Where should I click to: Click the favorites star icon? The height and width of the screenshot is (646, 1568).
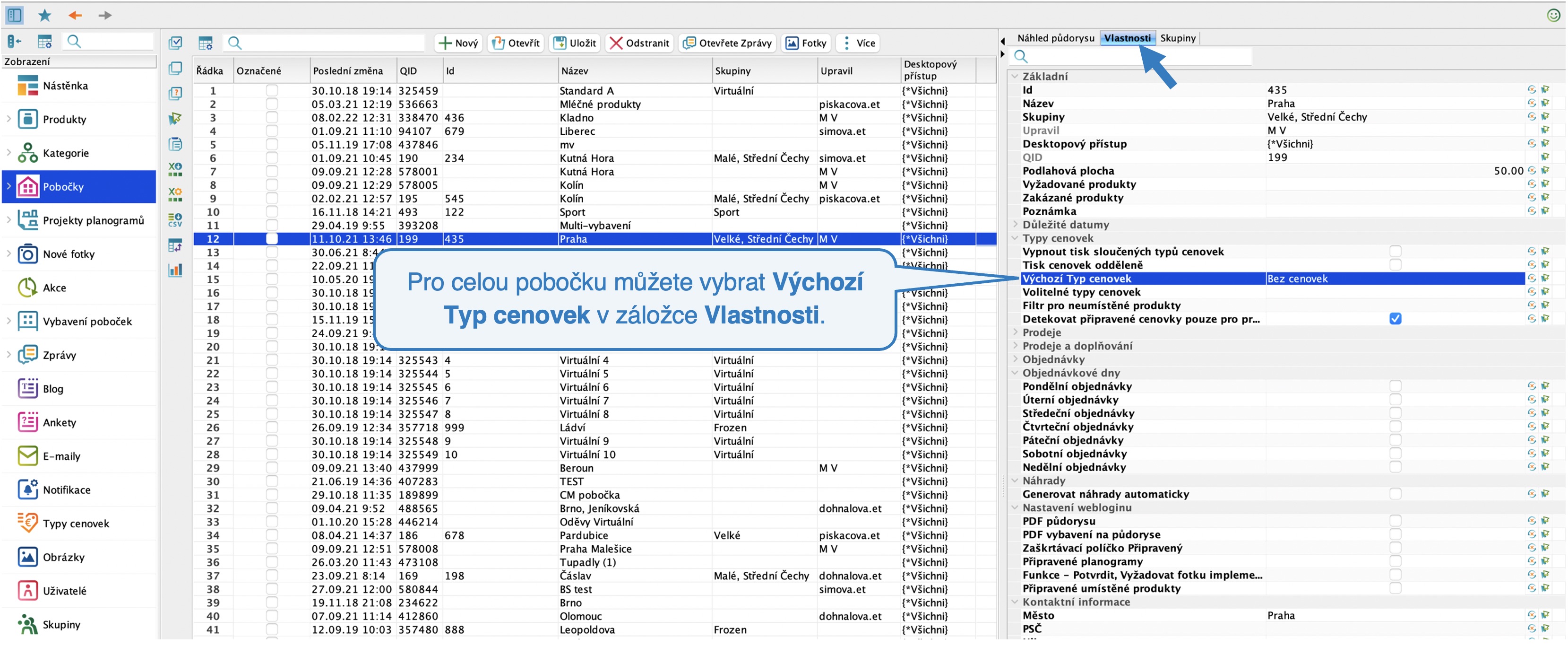[44, 15]
